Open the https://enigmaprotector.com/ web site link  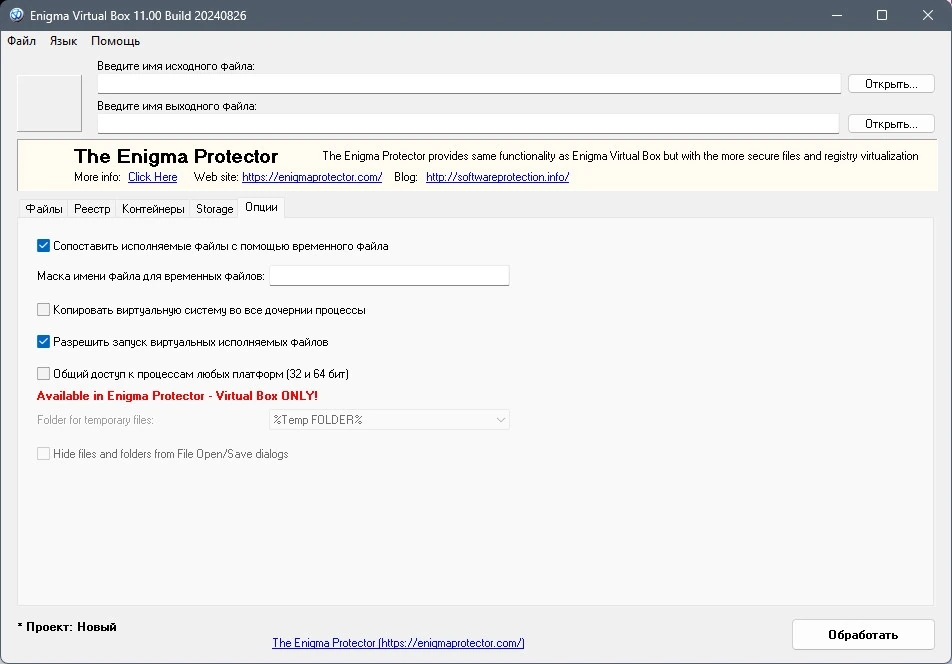(x=312, y=177)
